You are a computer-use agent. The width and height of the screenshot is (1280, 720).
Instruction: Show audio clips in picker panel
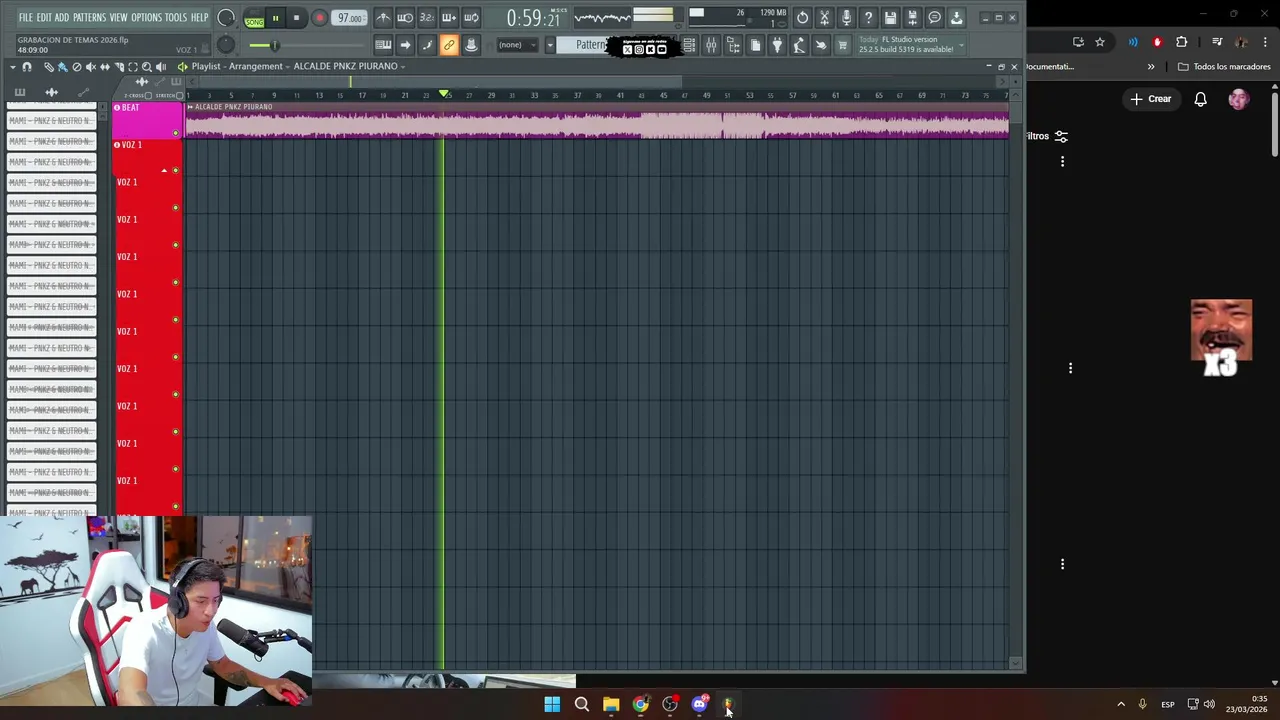point(52,92)
